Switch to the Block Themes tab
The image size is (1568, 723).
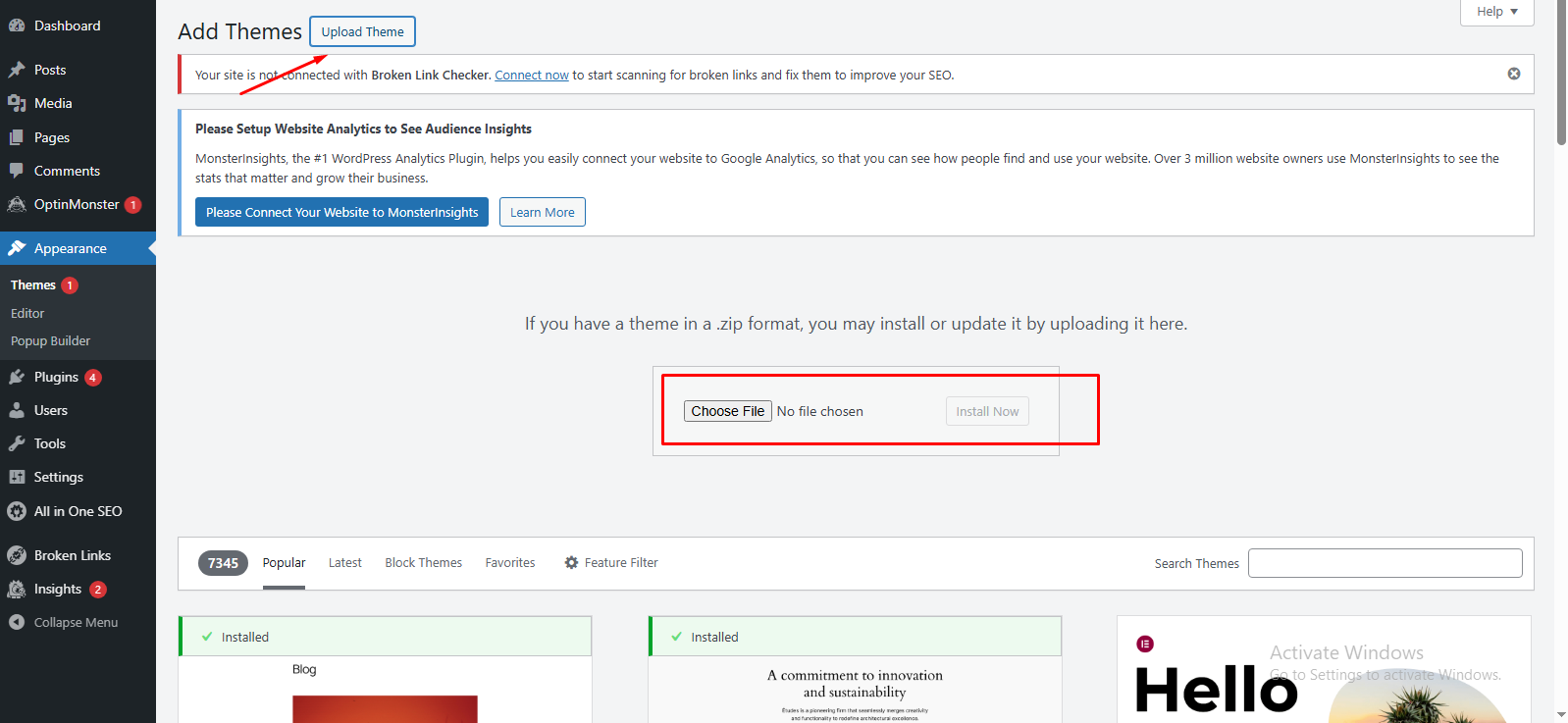[423, 563]
